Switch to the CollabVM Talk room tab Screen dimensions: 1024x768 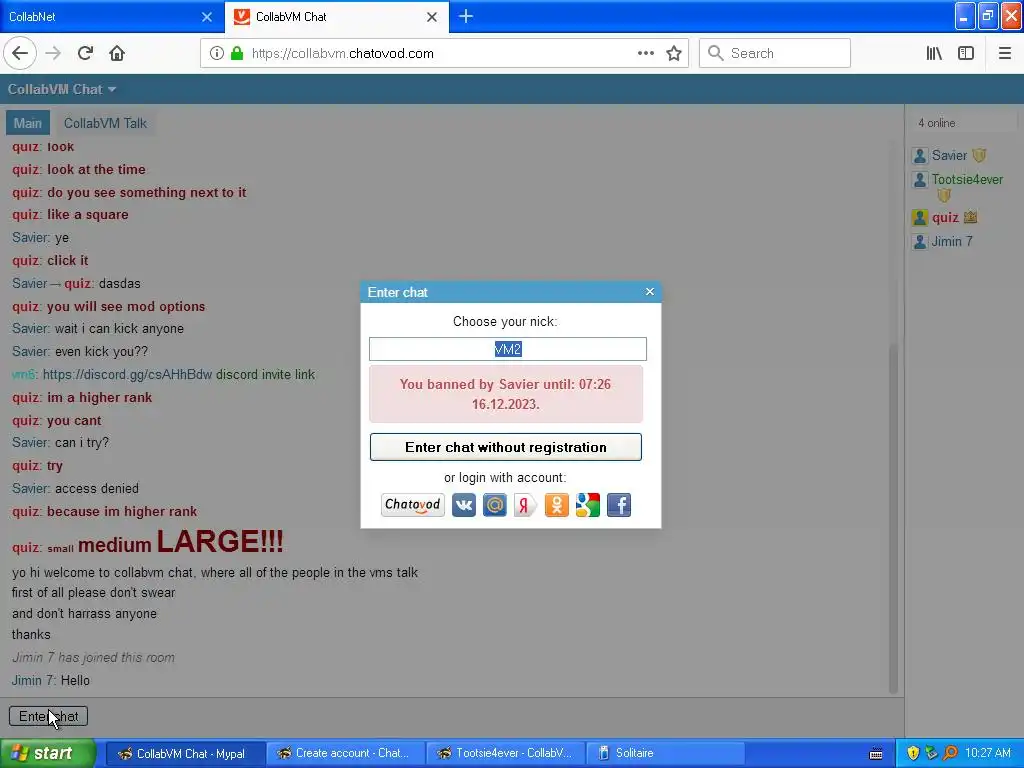105,123
